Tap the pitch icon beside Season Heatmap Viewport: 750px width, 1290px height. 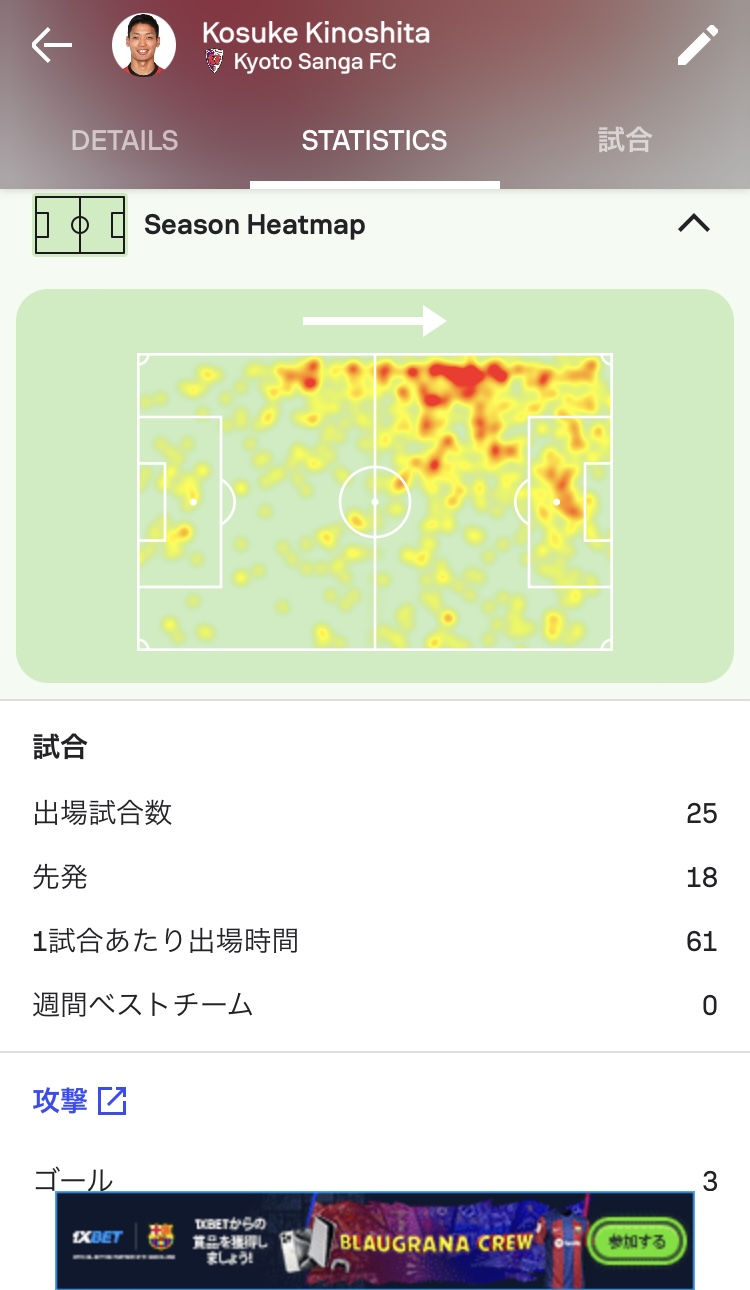pyautogui.click(x=80, y=225)
